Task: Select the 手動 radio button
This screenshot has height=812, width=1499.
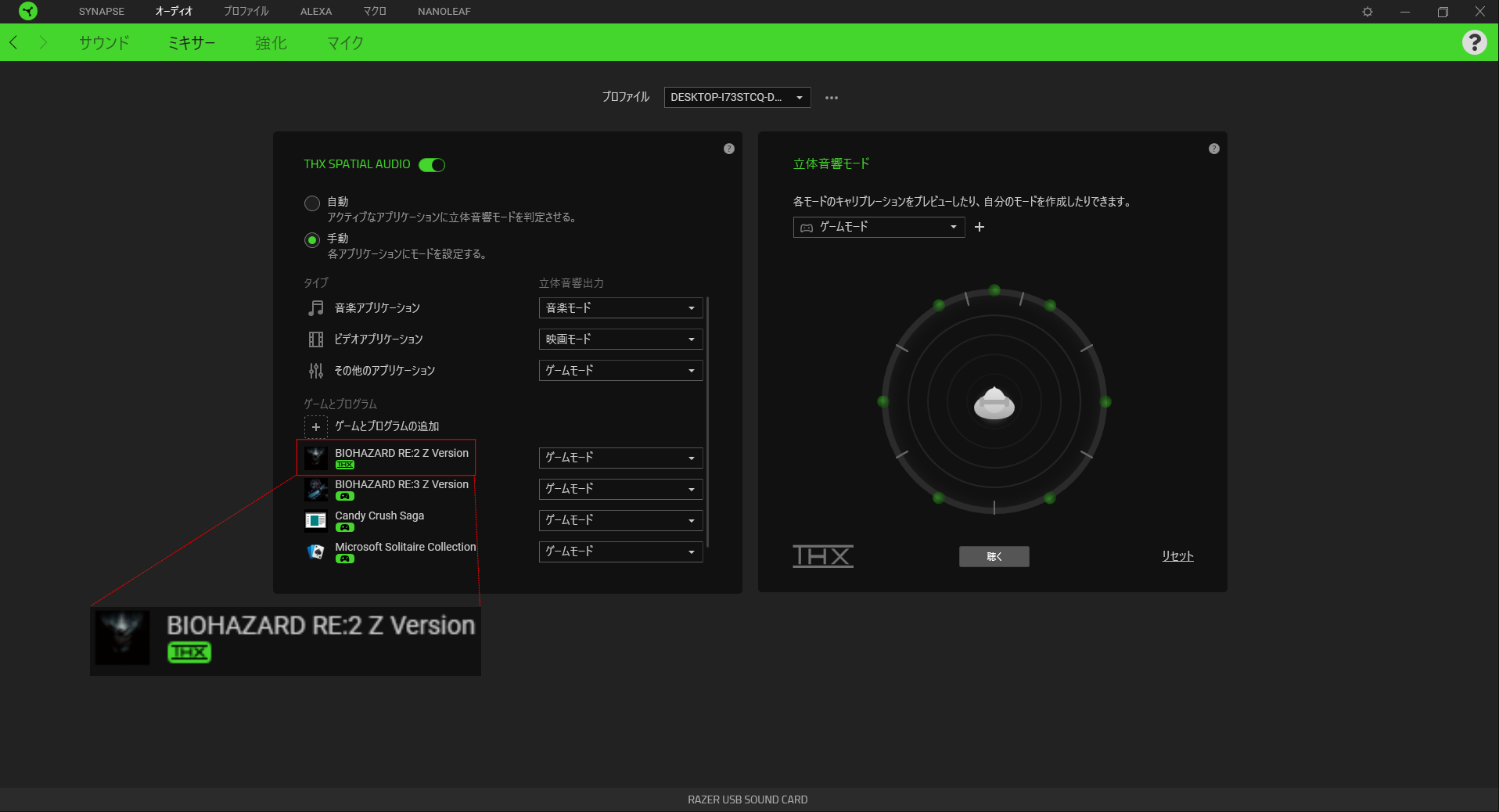Action: pos(312,240)
